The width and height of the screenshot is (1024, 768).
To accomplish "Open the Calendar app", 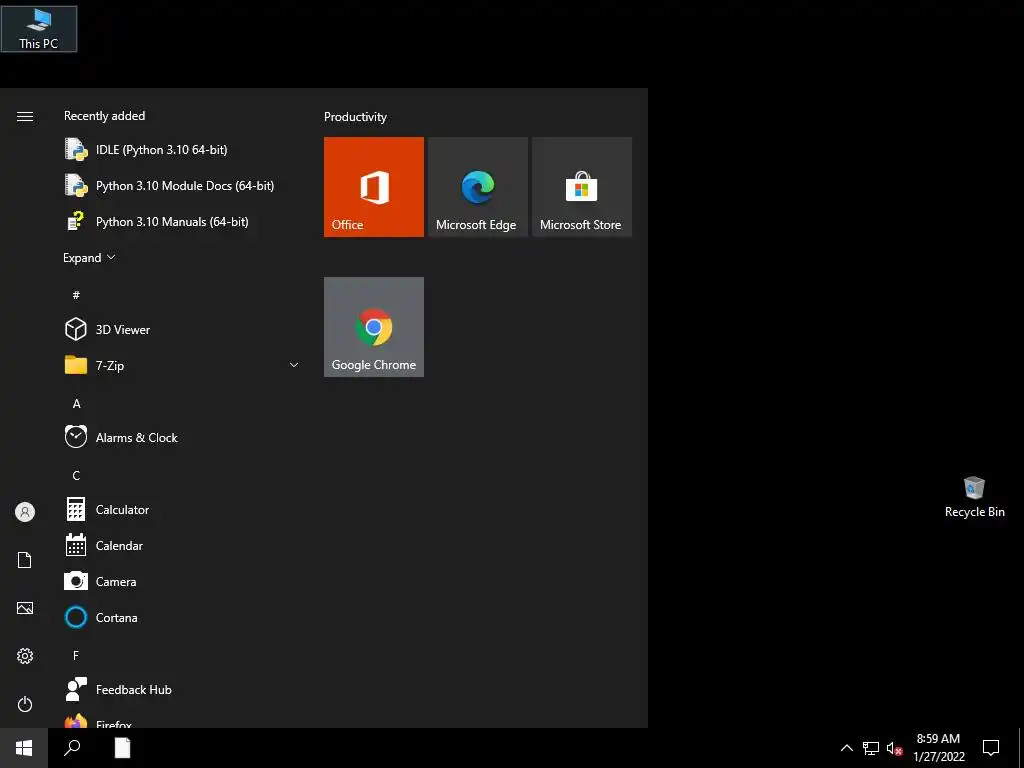I will pos(182,545).
